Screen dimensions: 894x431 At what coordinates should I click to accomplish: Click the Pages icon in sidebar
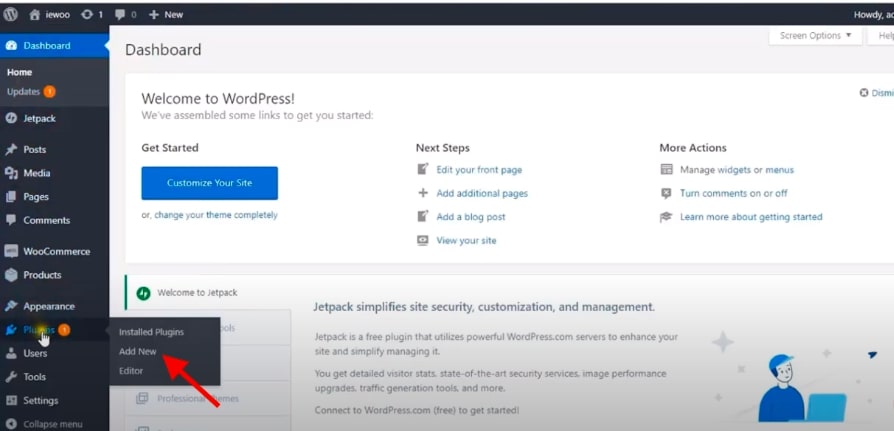click(x=11, y=197)
